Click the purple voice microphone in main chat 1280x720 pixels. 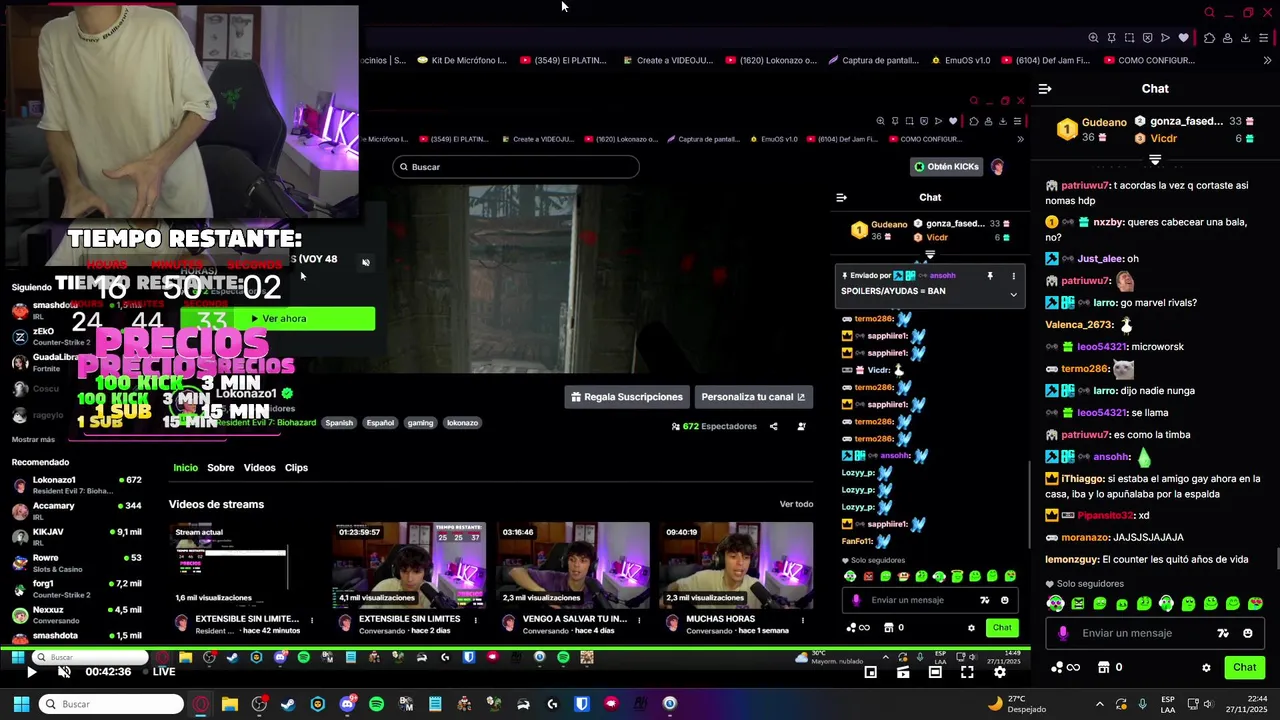click(x=1063, y=633)
